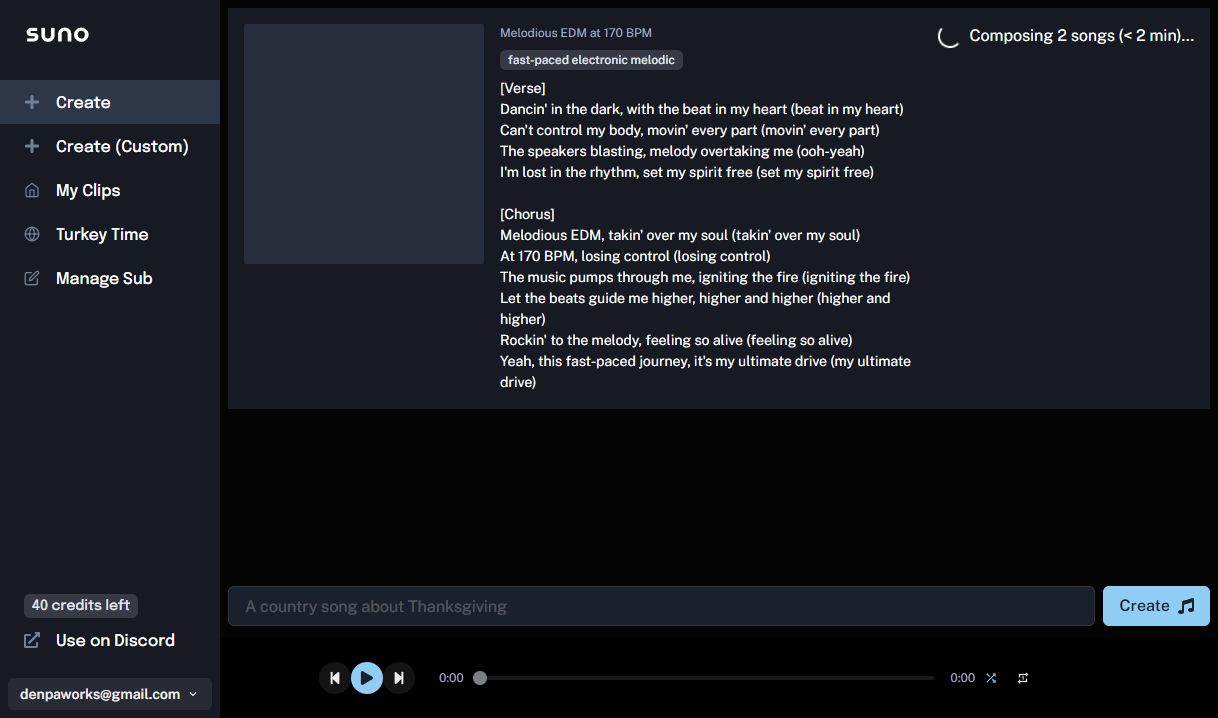
Task: Toggle shuffle playback
Action: (x=991, y=678)
